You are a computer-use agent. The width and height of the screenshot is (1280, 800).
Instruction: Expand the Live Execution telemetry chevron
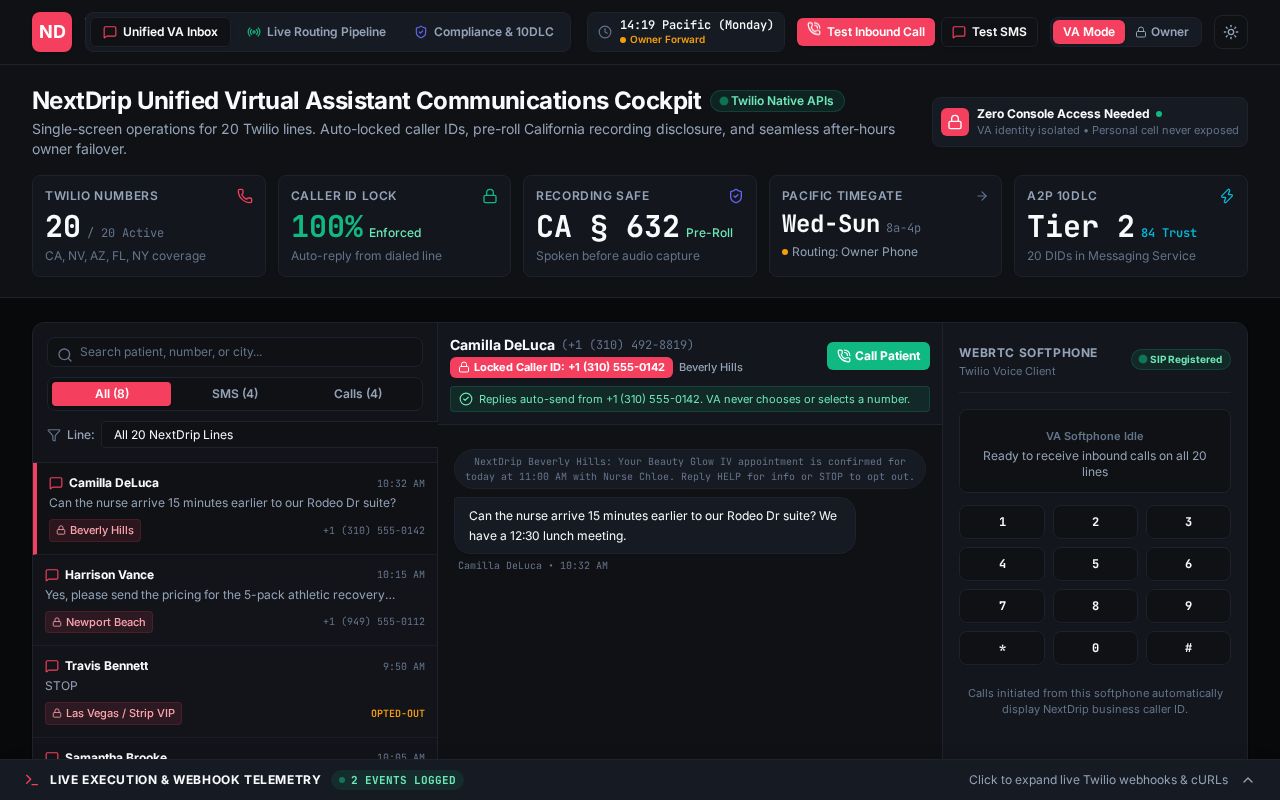(1247, 780)
